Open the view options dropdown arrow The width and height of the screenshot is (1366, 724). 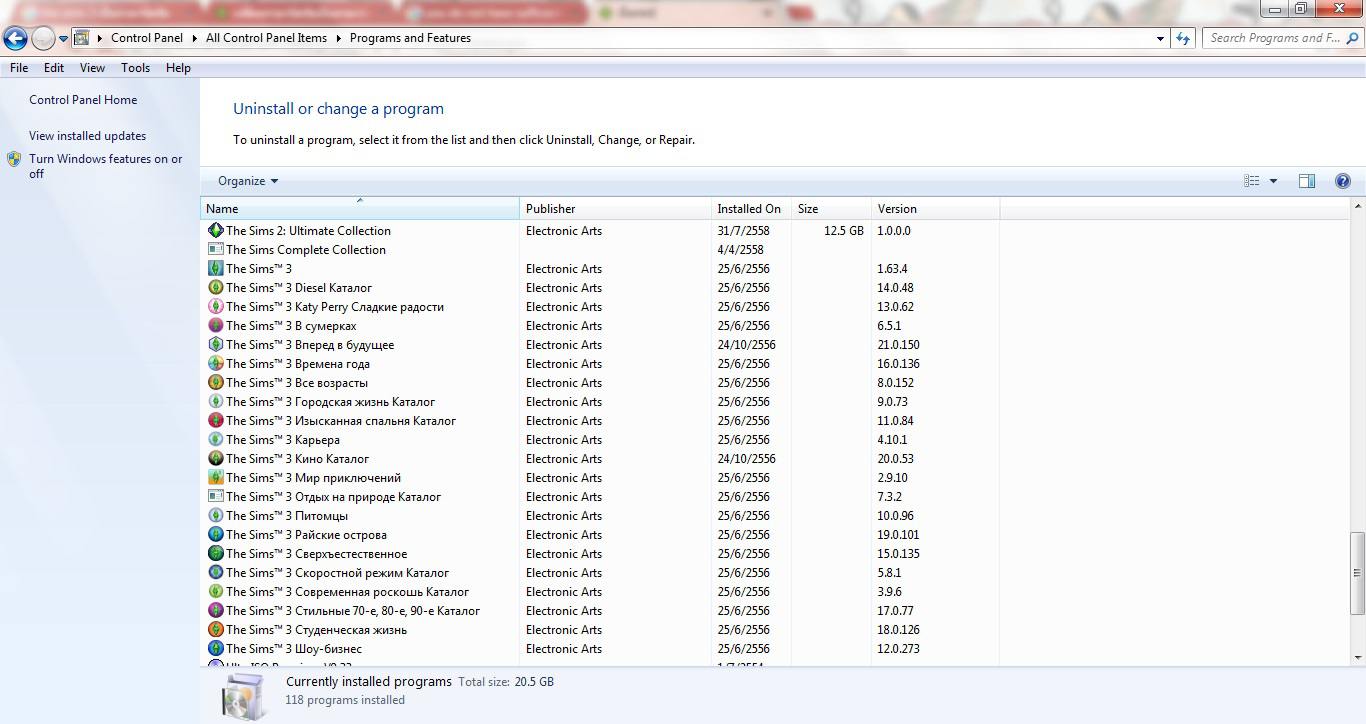(1273, 181)
